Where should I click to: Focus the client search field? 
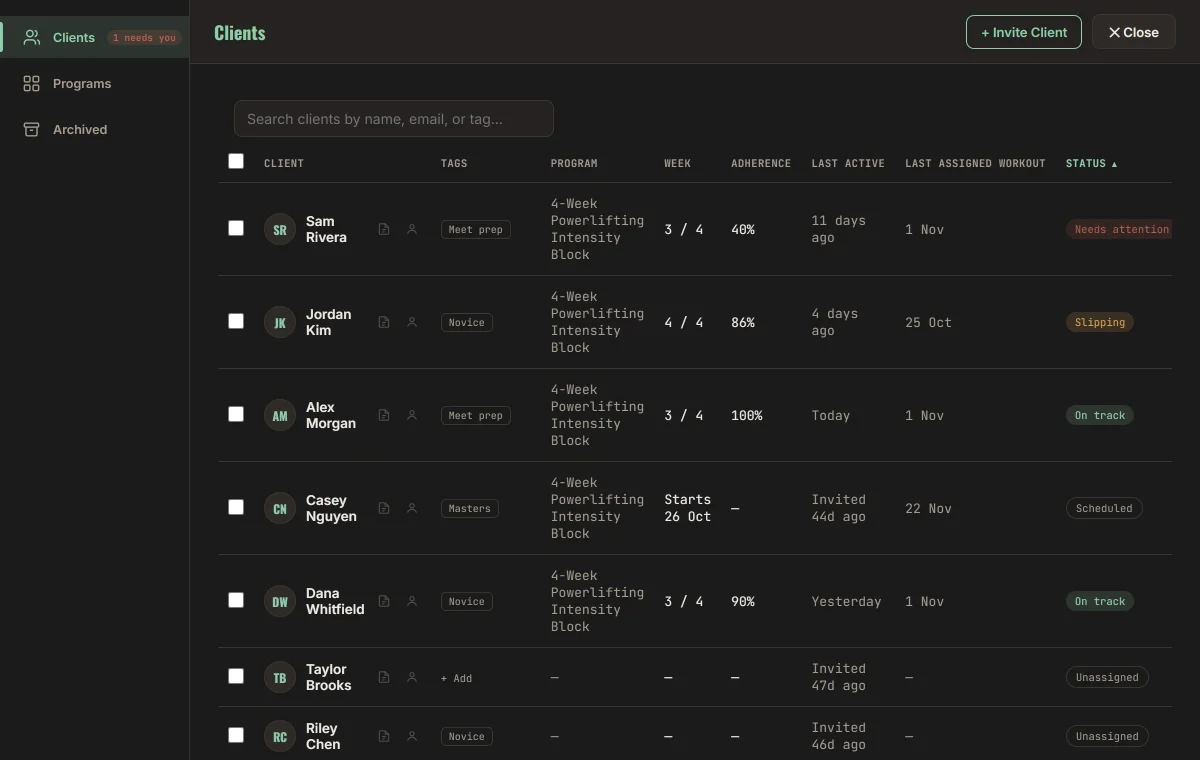click(394, 118)
